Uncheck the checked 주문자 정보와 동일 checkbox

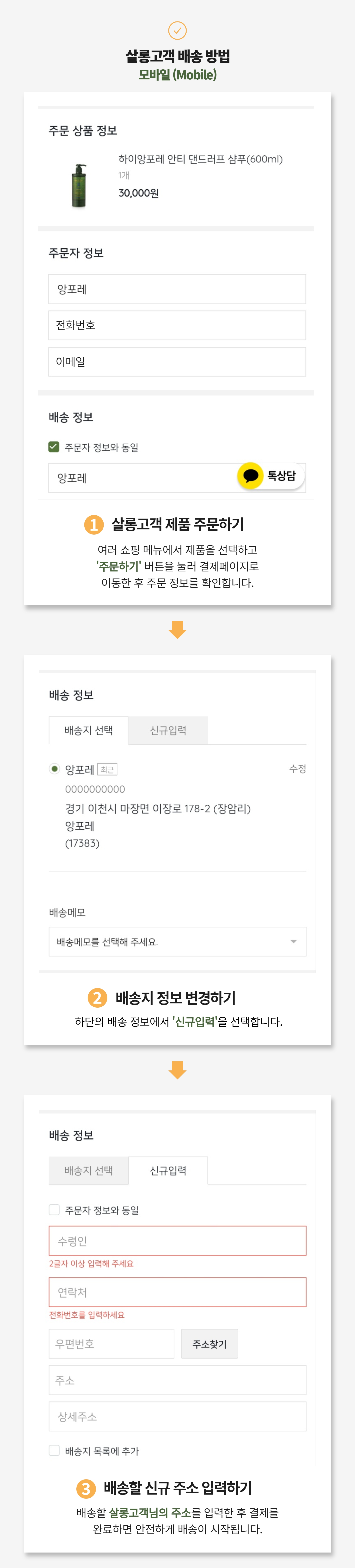[x=54, y=447]
